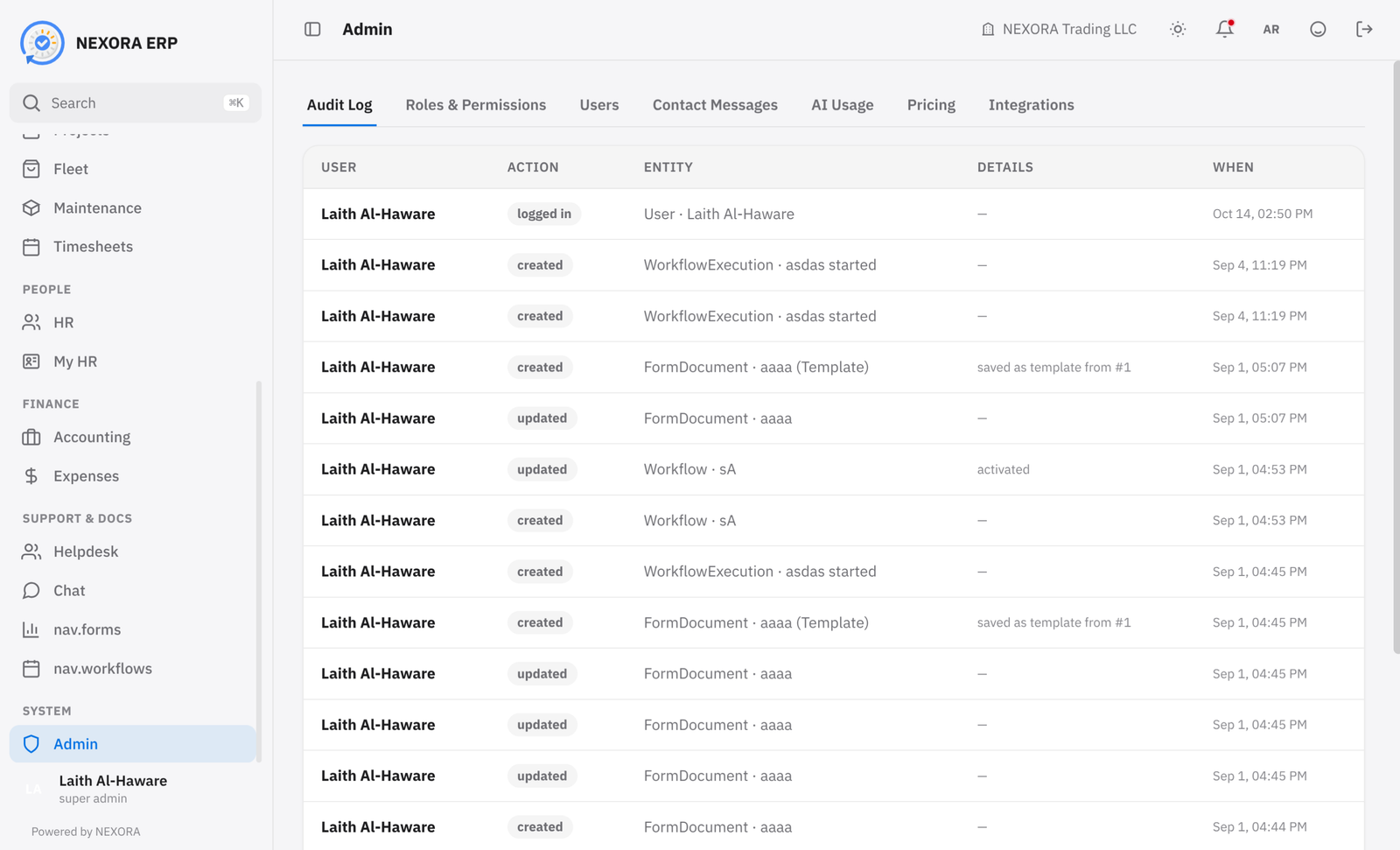The height and width of the screenshot is (850, 1400).
Task: Open Fleet from the sidebar
Action: (x=133, y=169)
